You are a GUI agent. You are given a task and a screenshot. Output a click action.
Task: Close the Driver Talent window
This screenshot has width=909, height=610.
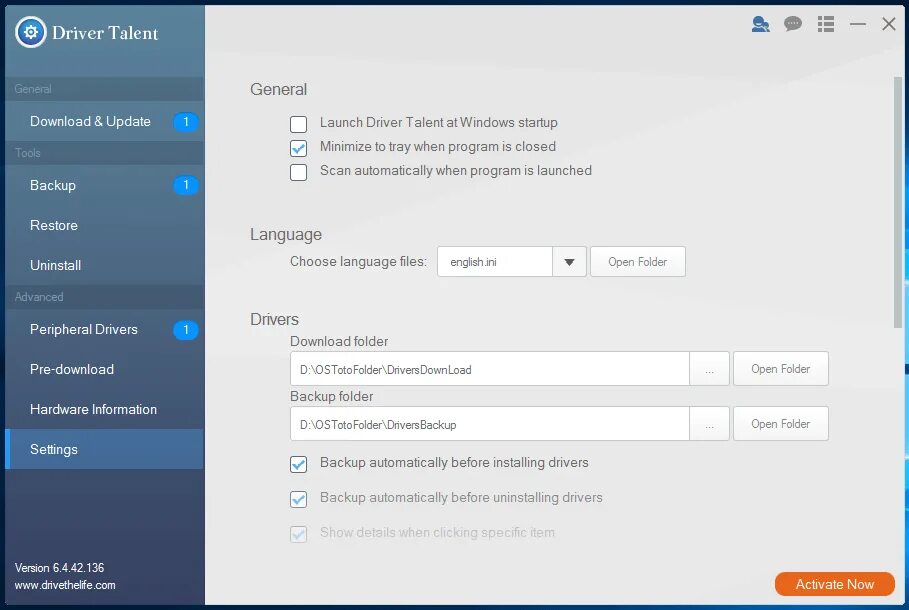coord(889,24)
